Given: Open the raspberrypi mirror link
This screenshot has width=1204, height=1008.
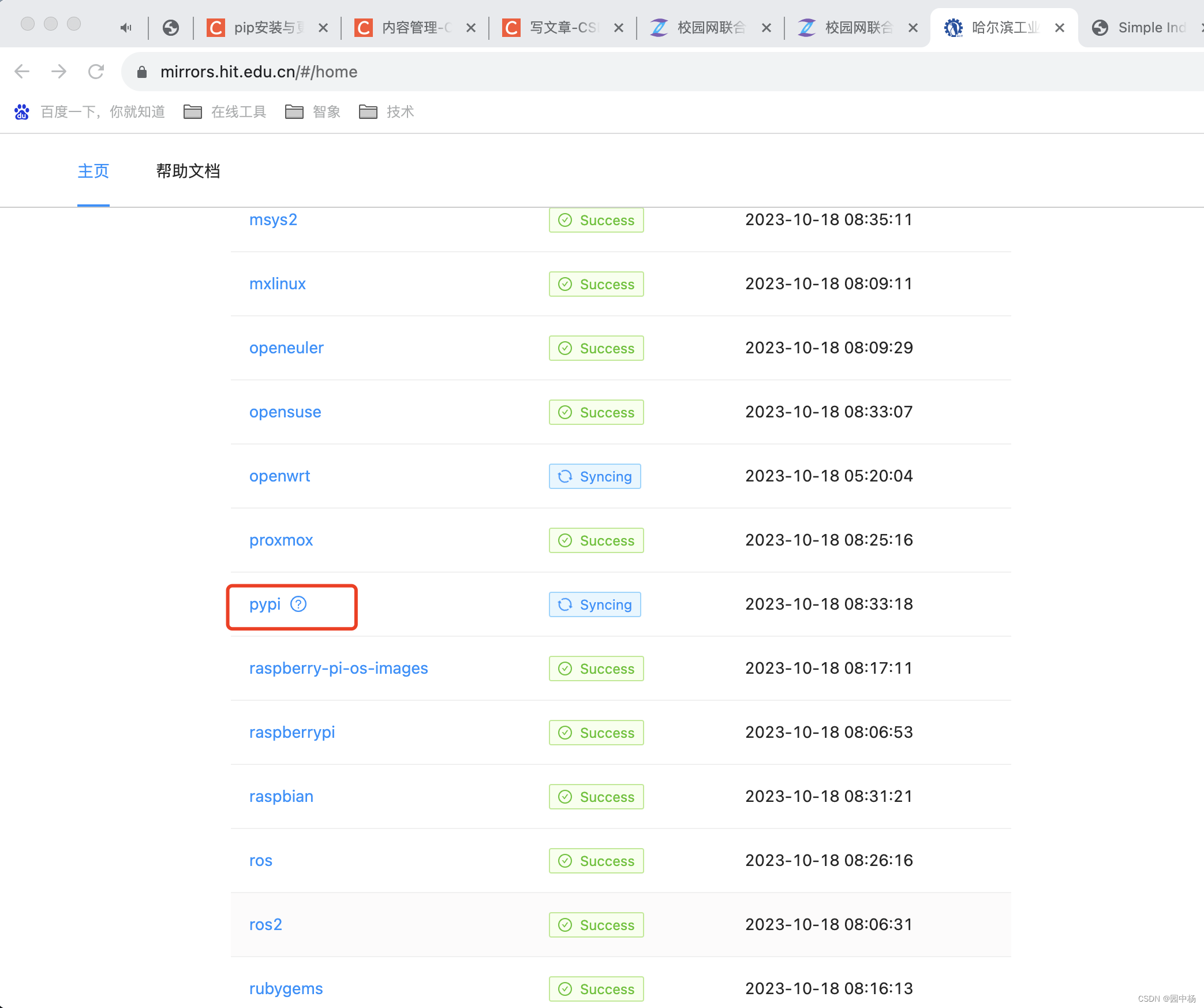Looking at the screenshot, I should pos(292,733).
